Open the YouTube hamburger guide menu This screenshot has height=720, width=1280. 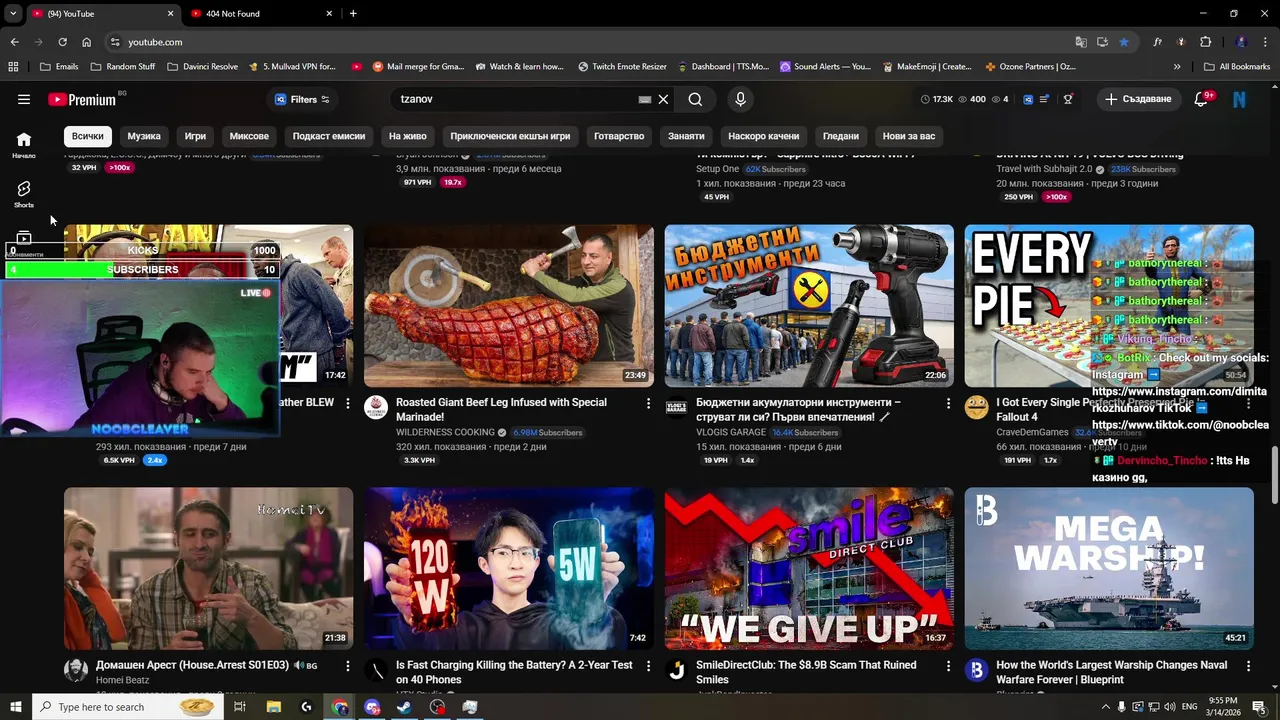point(24,99)
